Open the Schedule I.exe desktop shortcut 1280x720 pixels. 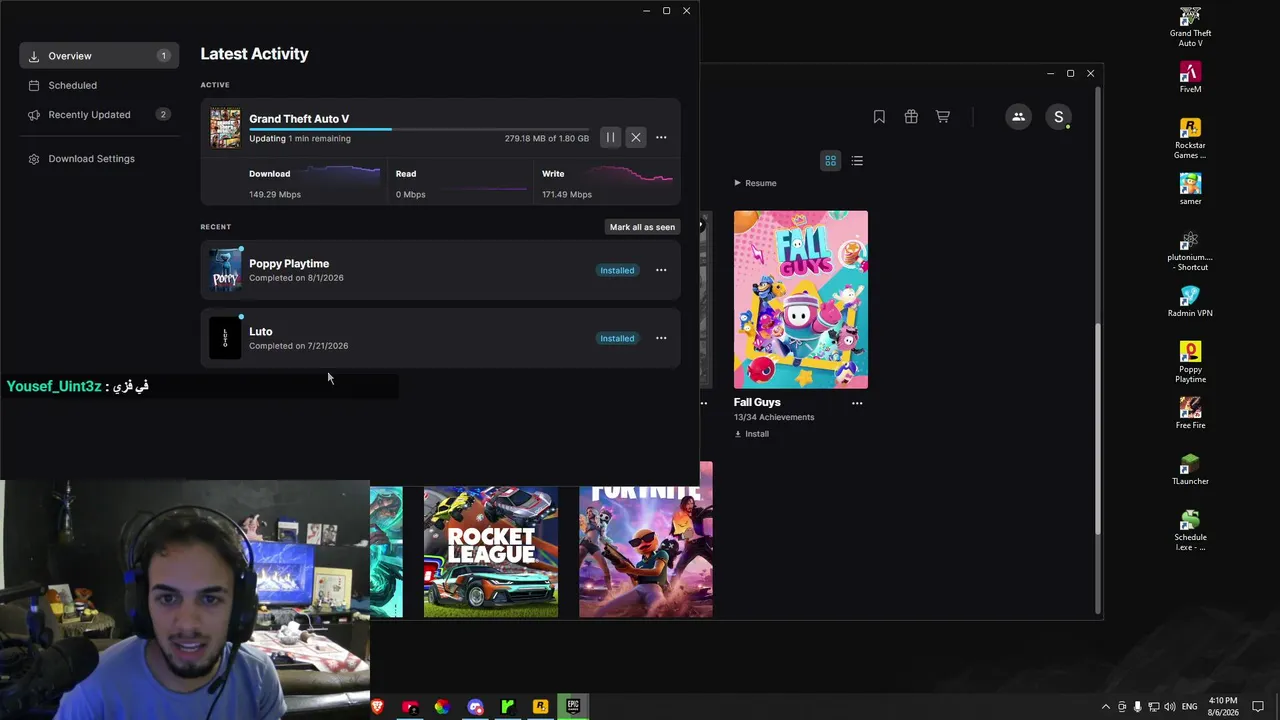click(x=1190, y=531)
